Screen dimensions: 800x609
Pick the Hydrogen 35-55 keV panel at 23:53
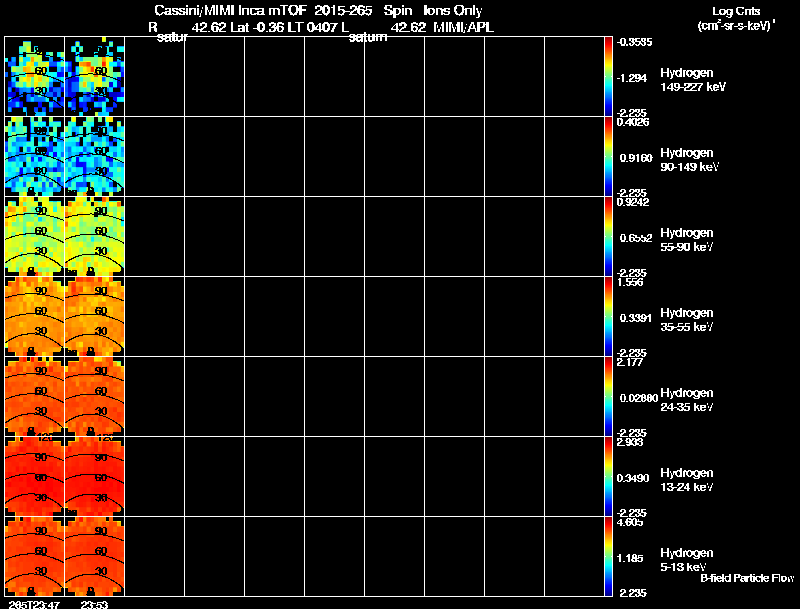point(94,317)
